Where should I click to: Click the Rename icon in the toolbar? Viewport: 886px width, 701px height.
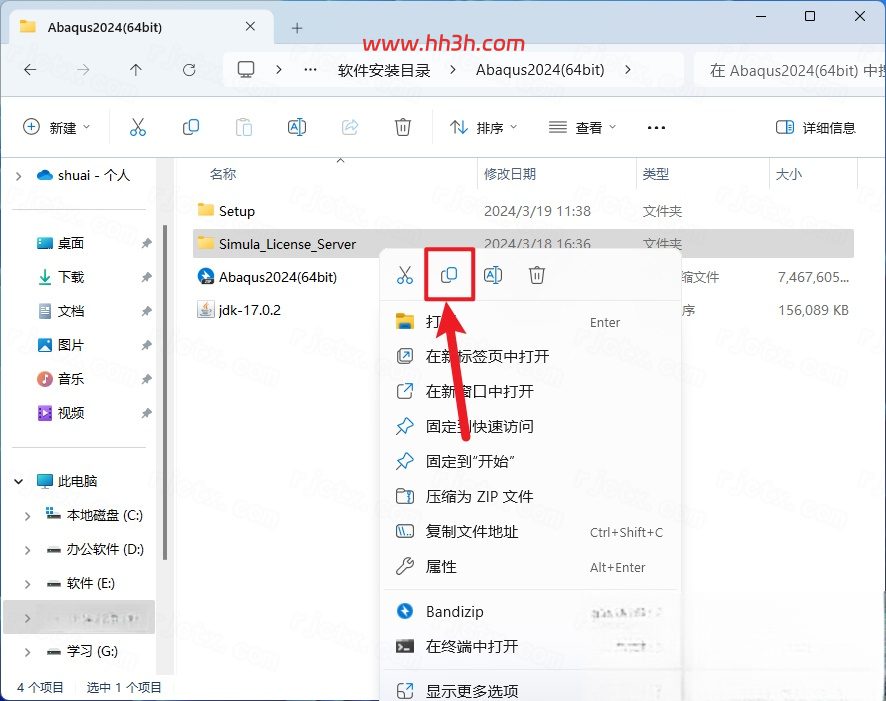[297, 128]
